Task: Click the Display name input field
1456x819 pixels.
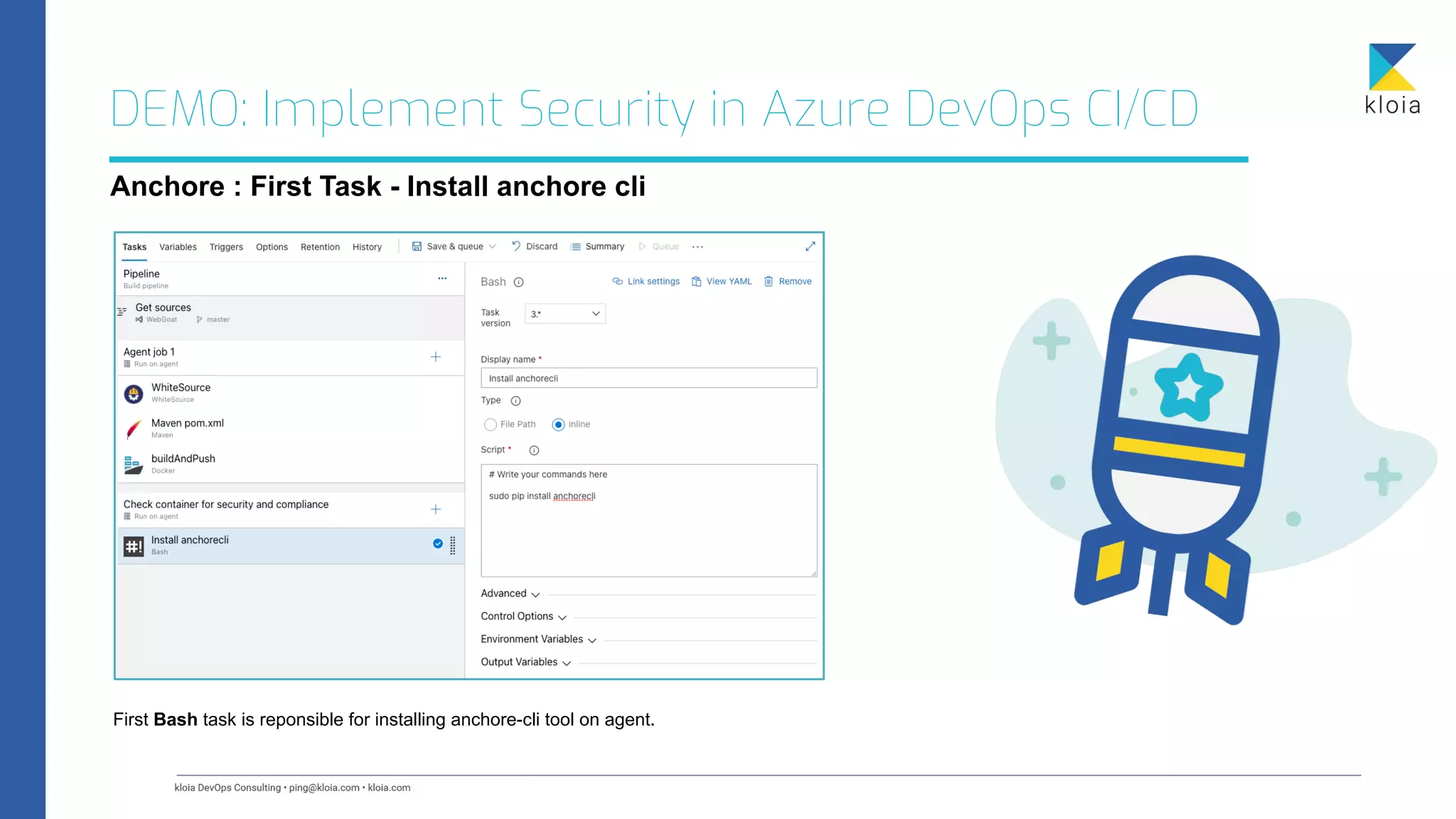Action: (649, 378)
